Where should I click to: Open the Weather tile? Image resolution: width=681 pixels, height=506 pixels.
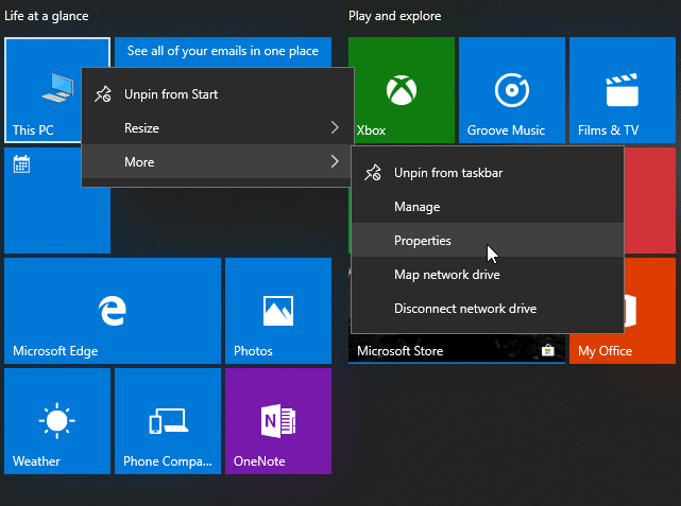pos(57,421)
